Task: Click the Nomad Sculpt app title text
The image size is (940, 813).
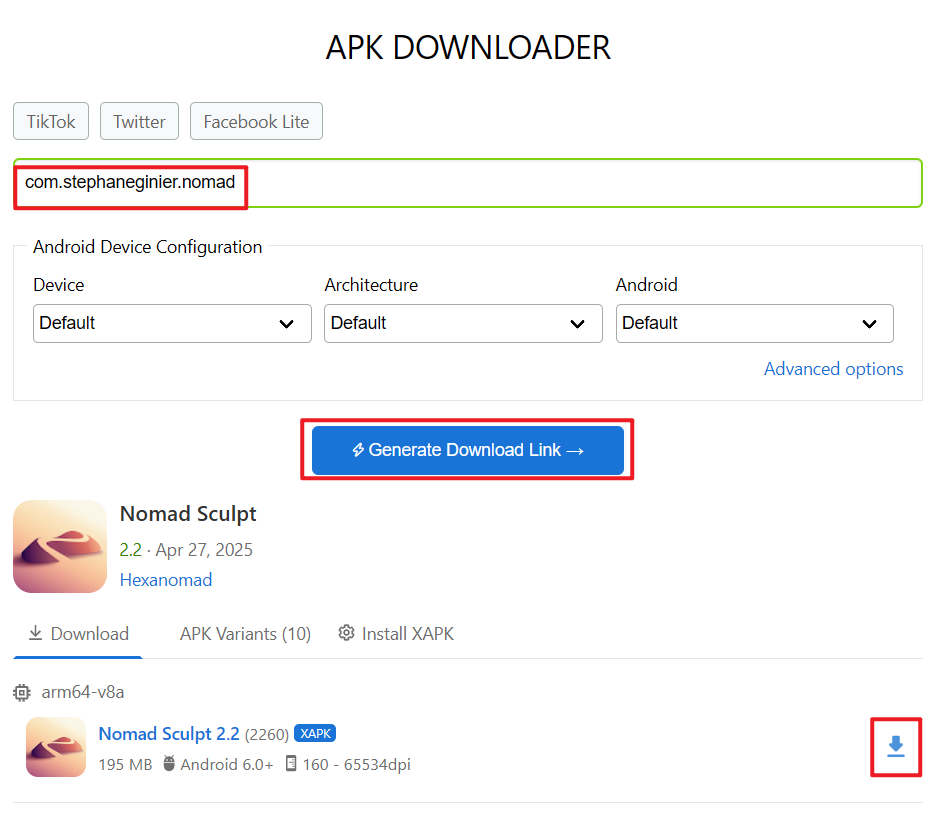Action: pos(188,514)
